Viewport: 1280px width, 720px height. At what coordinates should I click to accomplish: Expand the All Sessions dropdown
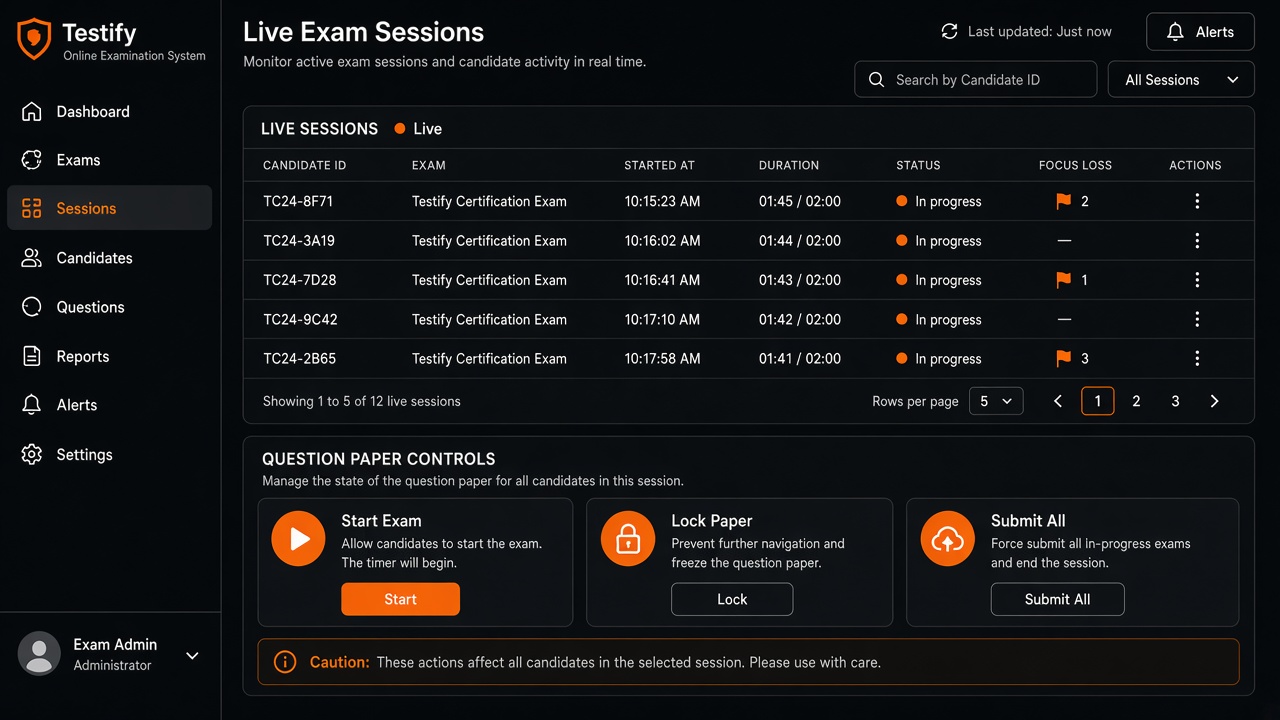pyautogui.click(x=1181, y=80)
